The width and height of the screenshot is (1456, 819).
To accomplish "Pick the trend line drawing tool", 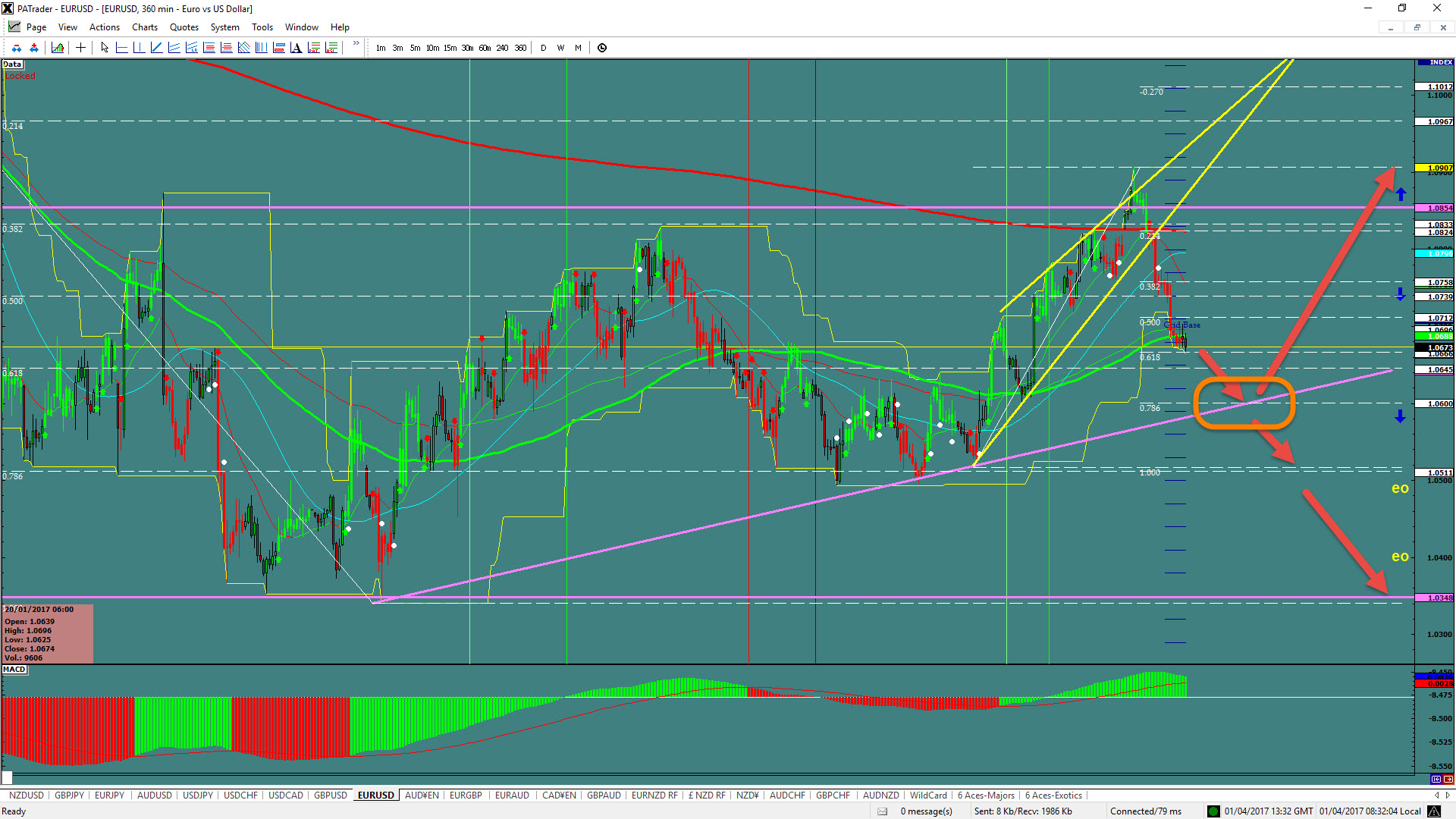I will pos(156,48).
